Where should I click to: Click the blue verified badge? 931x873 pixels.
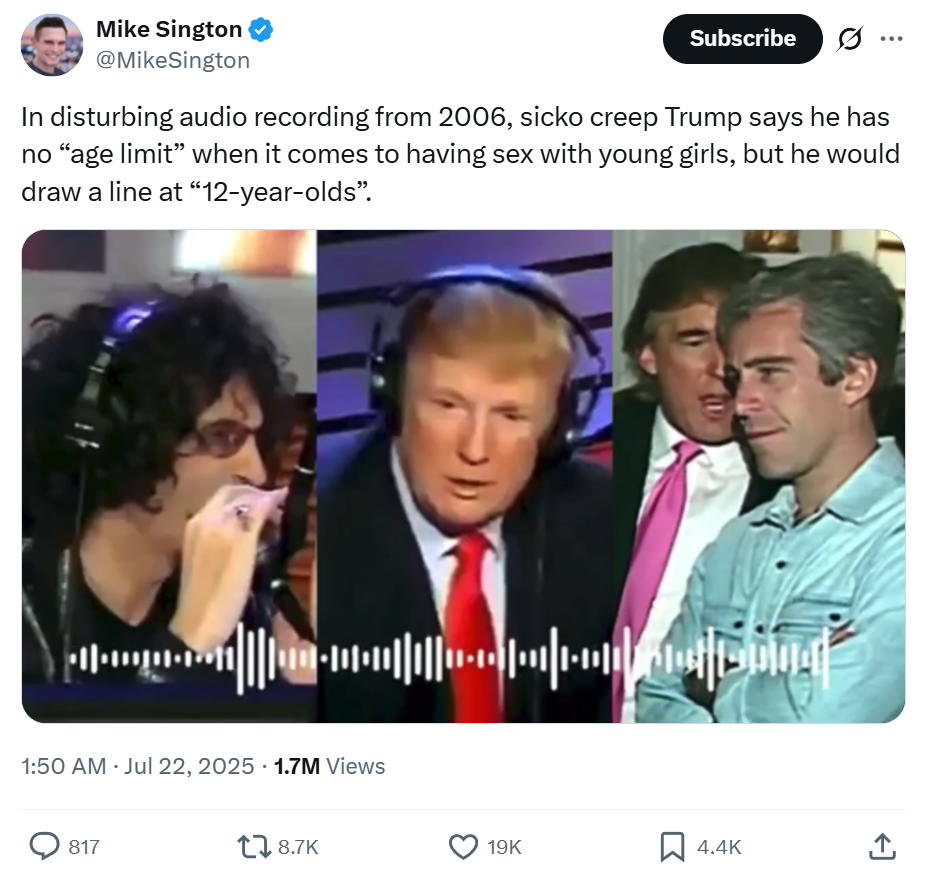click(x=261, y=30)
